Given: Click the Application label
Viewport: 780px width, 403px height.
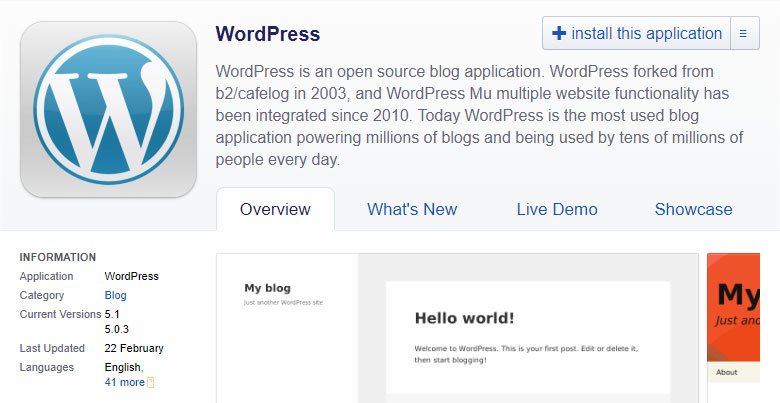Looking at the screenshot, I should (x=46, y=276).
